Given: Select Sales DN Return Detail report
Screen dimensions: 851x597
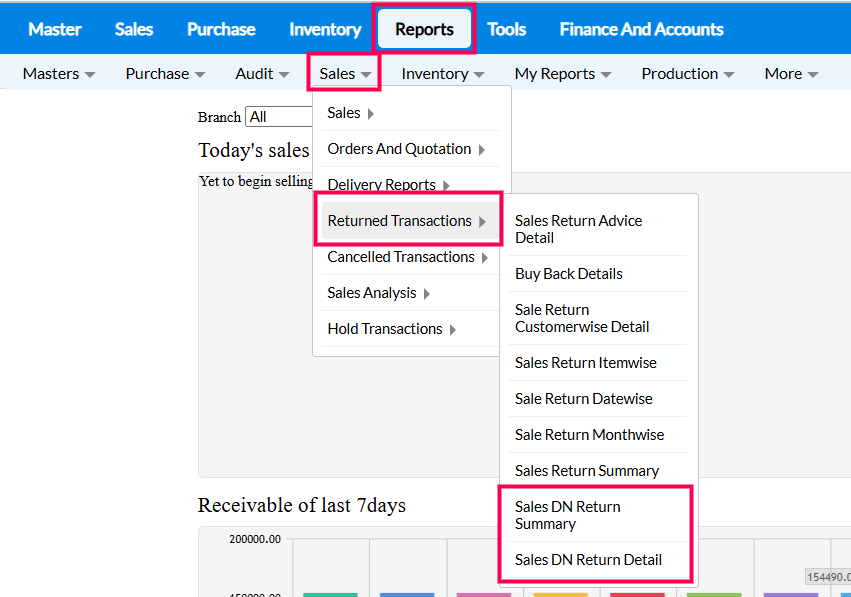Looking at the screenshot, I should click(588, 560).
